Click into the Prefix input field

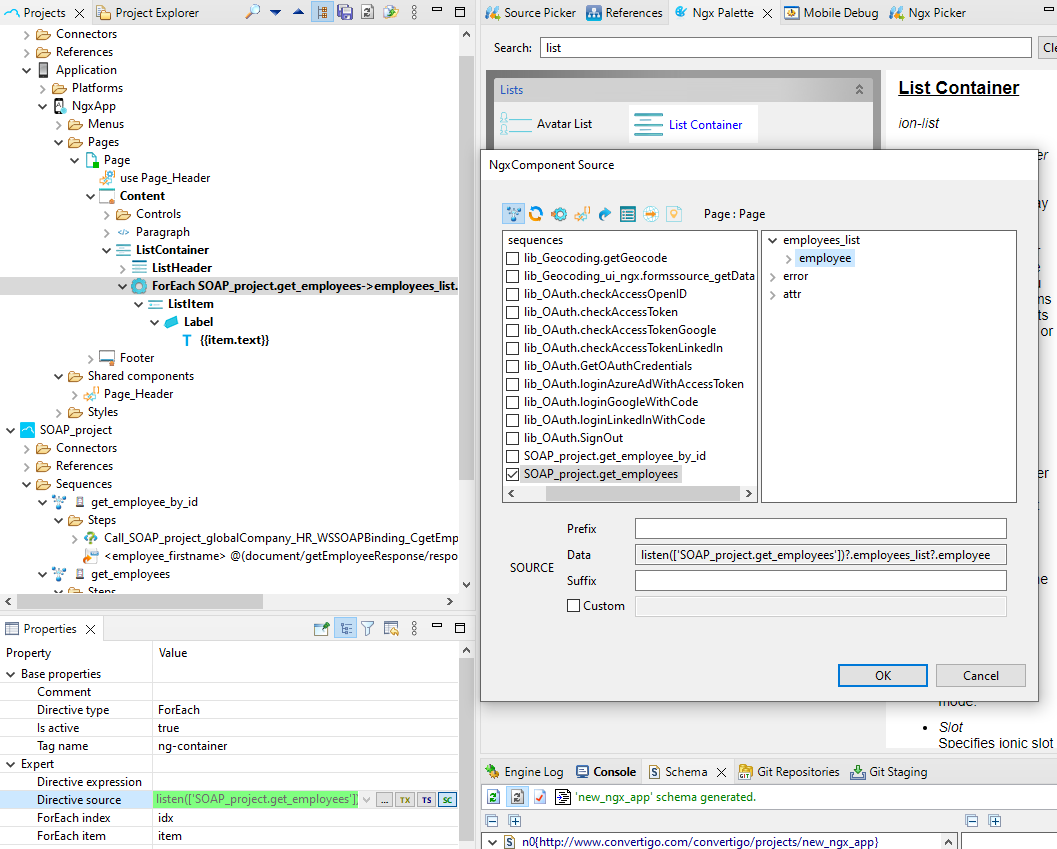click(820, 529)
